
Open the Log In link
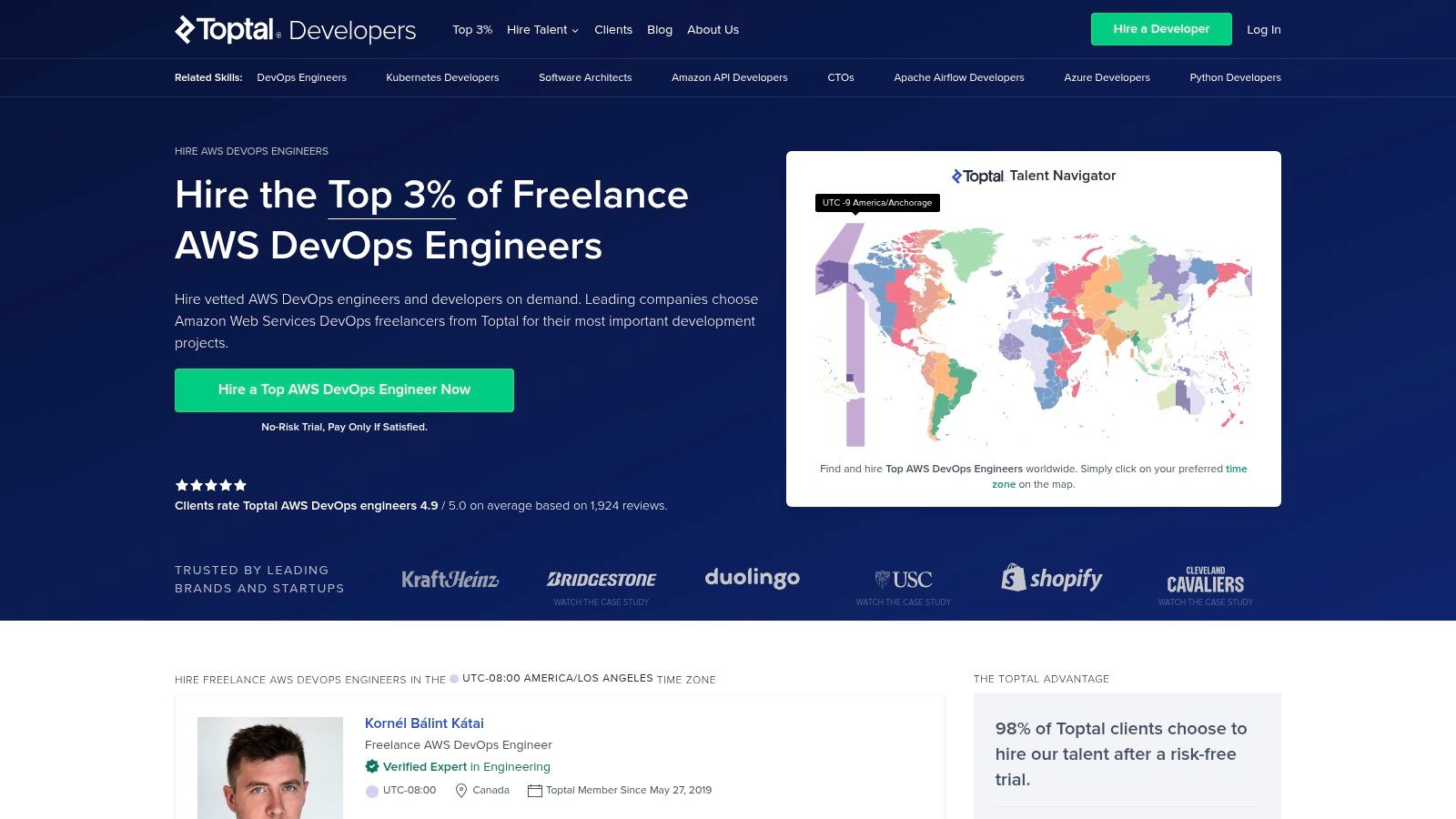coord(1263,29)
